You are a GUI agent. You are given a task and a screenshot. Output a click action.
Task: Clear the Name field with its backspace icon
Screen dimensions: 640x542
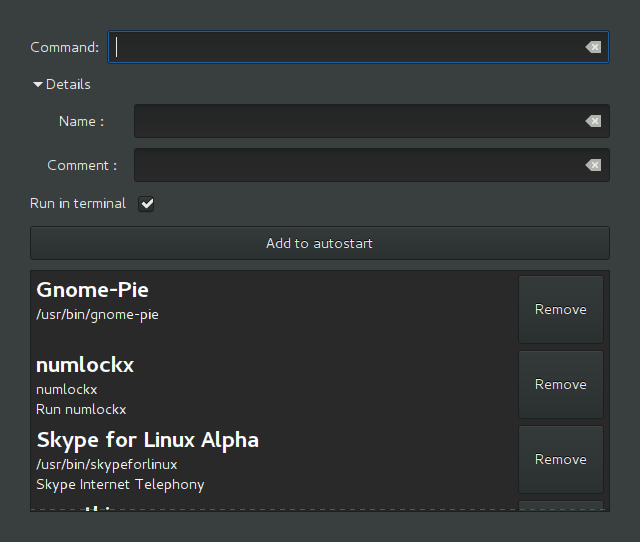(x=593, y=121)
